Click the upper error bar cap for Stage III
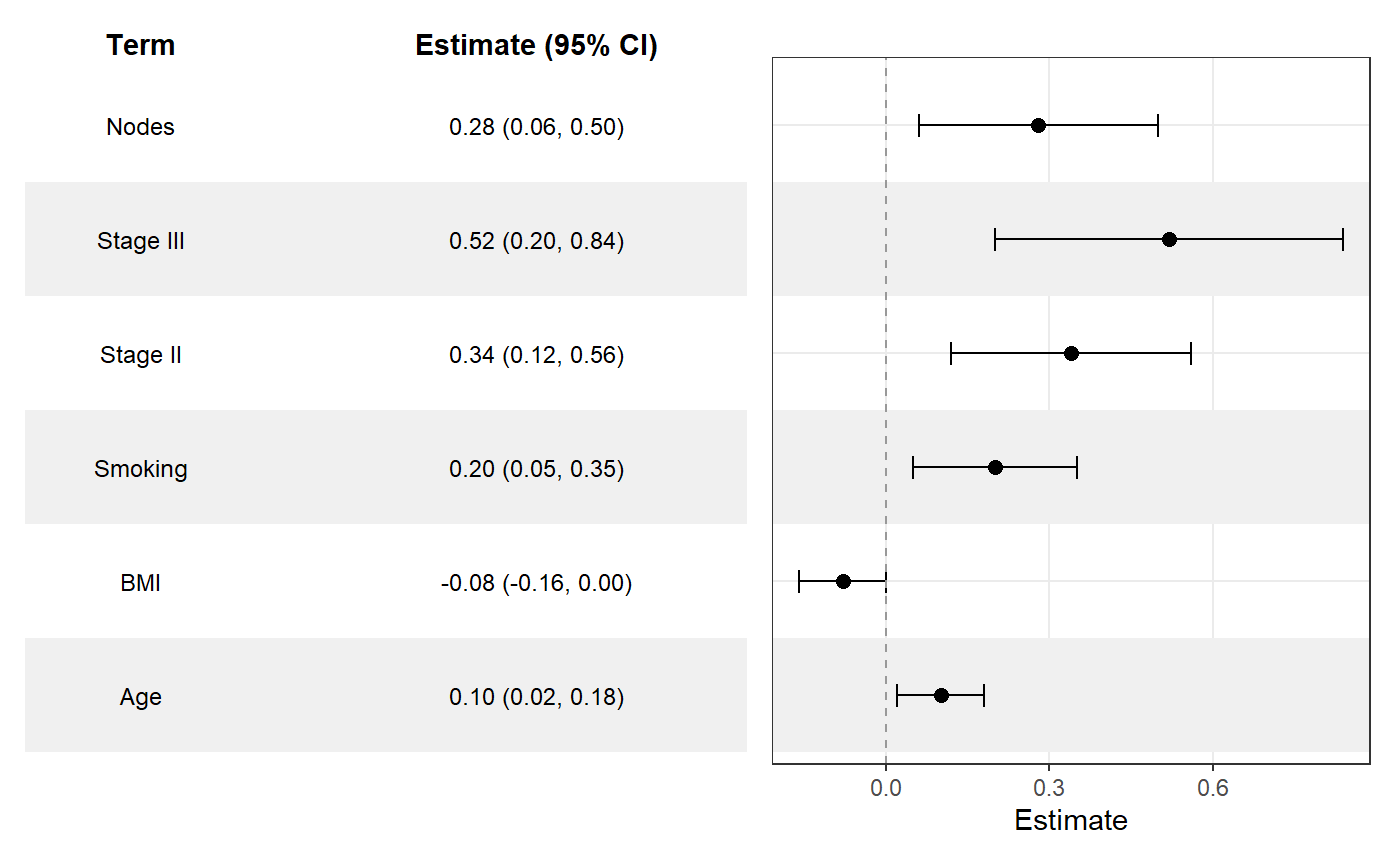Image resolution: width=1400 pixels, height=865 pixels. pos(1343,240)
